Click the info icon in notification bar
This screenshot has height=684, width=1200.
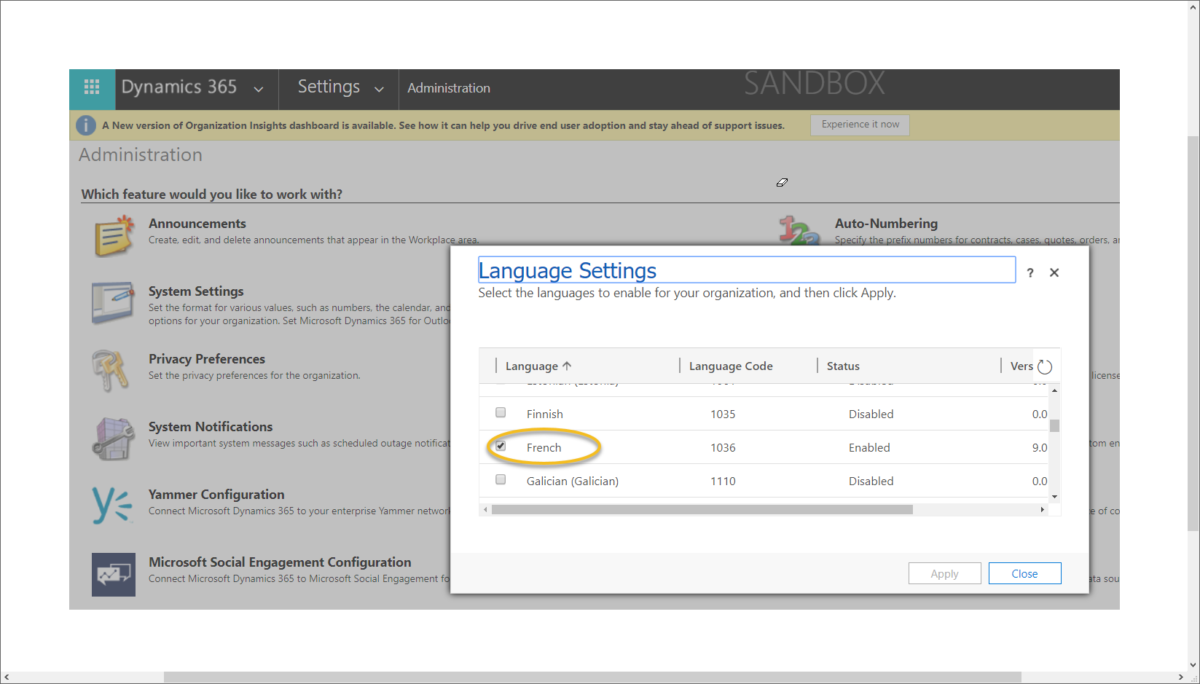[87, 125]
